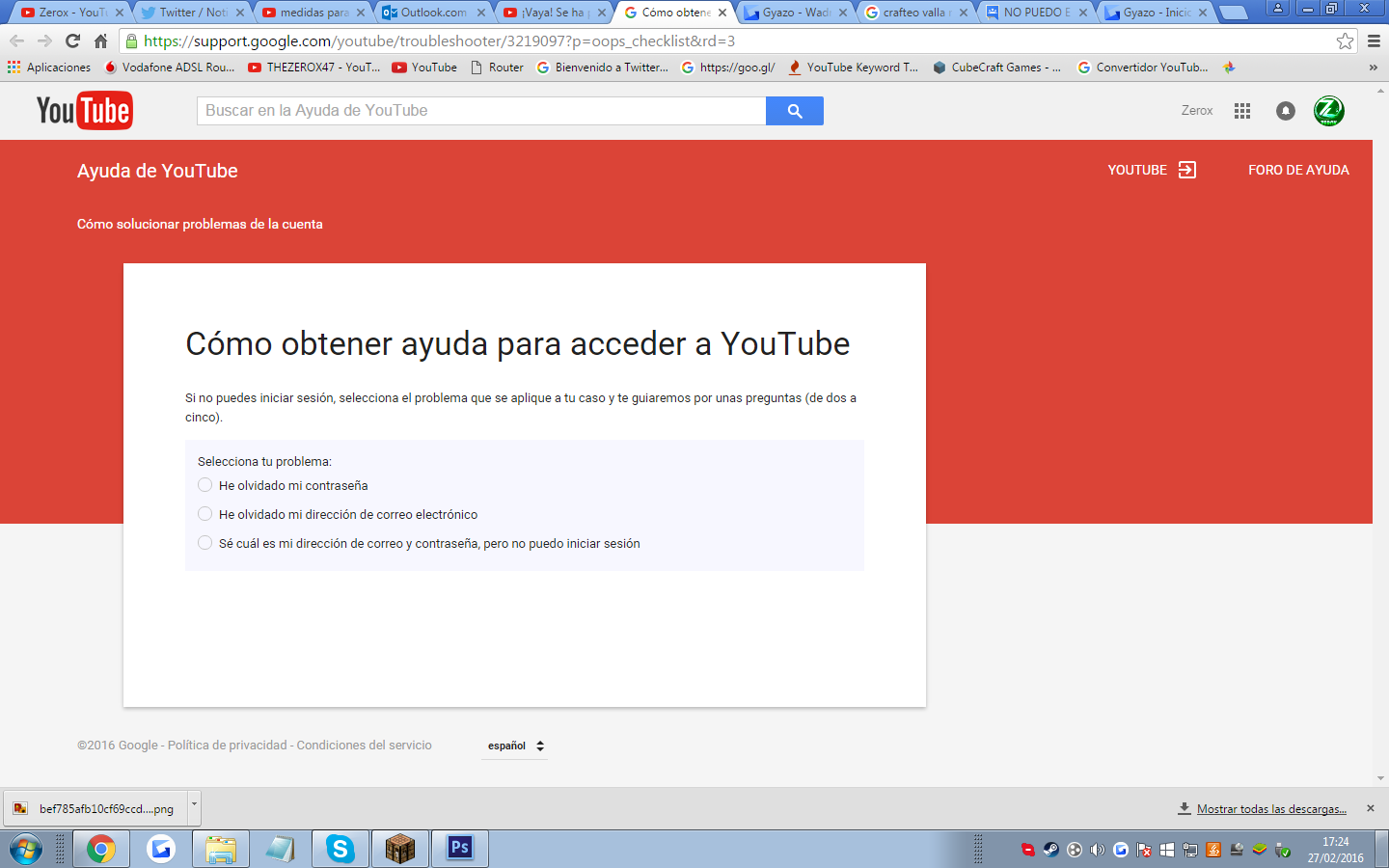Open Skype from the taskbar
Viewport: 1389px width, 868px height.
(x=340, y=849)
